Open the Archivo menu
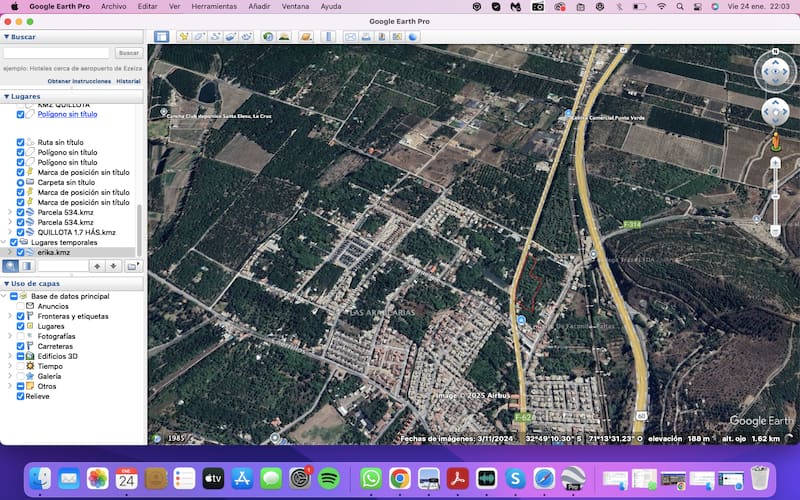800x500 pixels. (113, 7)
